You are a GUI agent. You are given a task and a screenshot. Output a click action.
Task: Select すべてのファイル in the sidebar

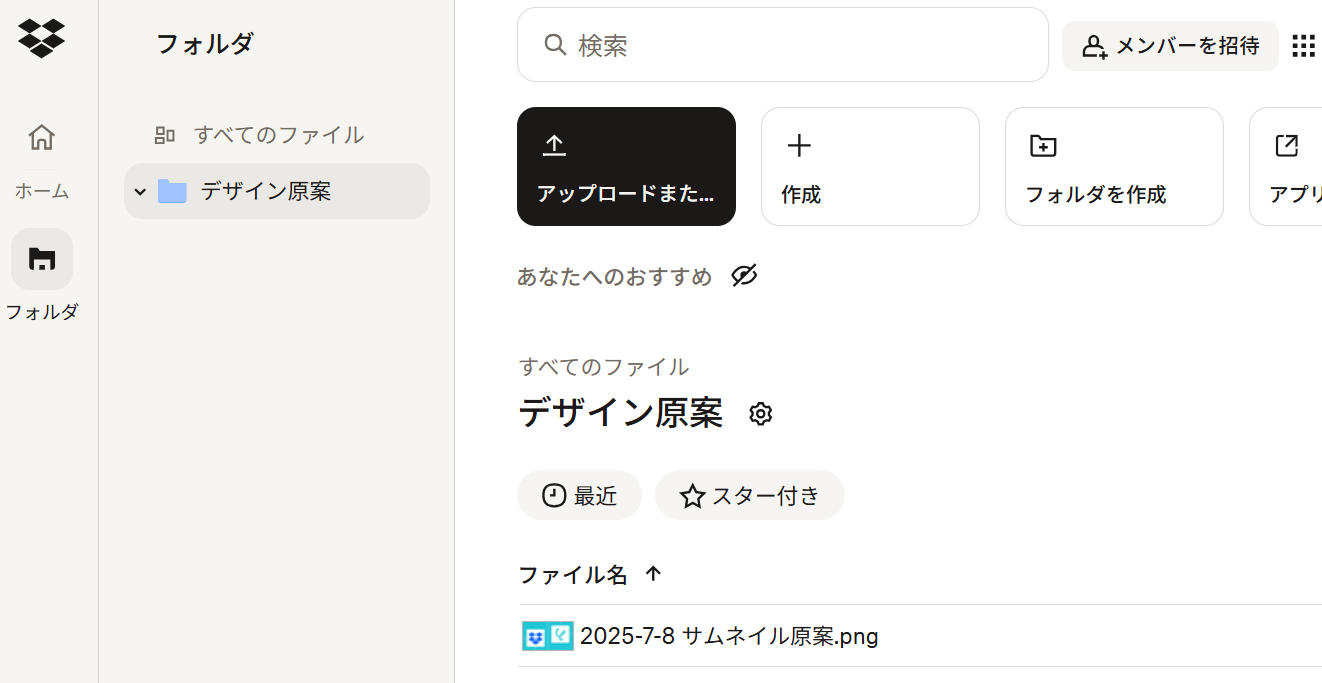(278, 135)
